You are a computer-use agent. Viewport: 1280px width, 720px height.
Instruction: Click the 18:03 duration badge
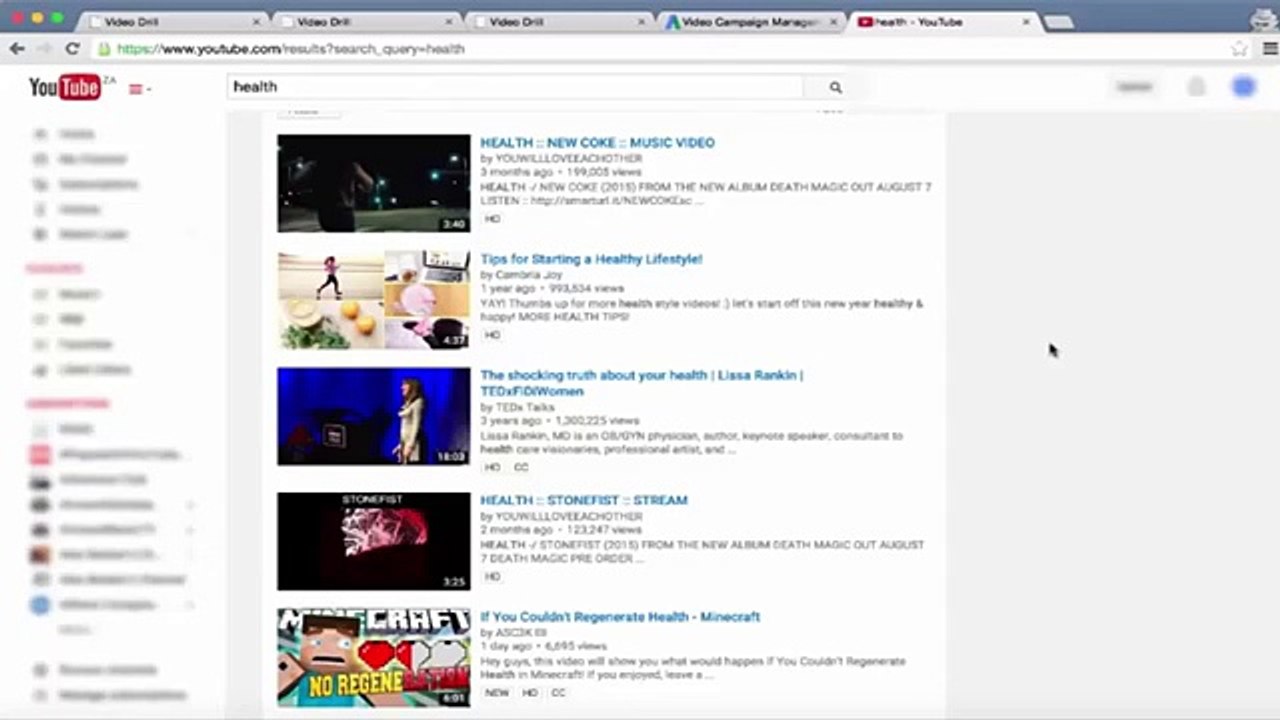click(x=451, y=456)
